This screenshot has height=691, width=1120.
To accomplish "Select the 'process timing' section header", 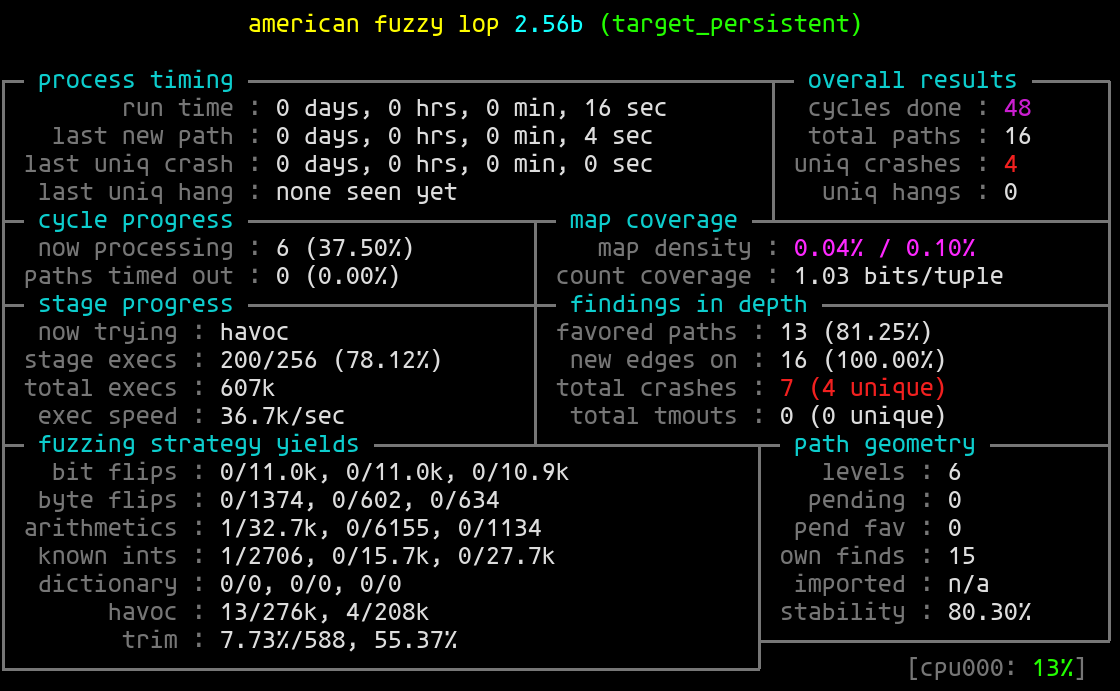I will click(x=136, y=80).
